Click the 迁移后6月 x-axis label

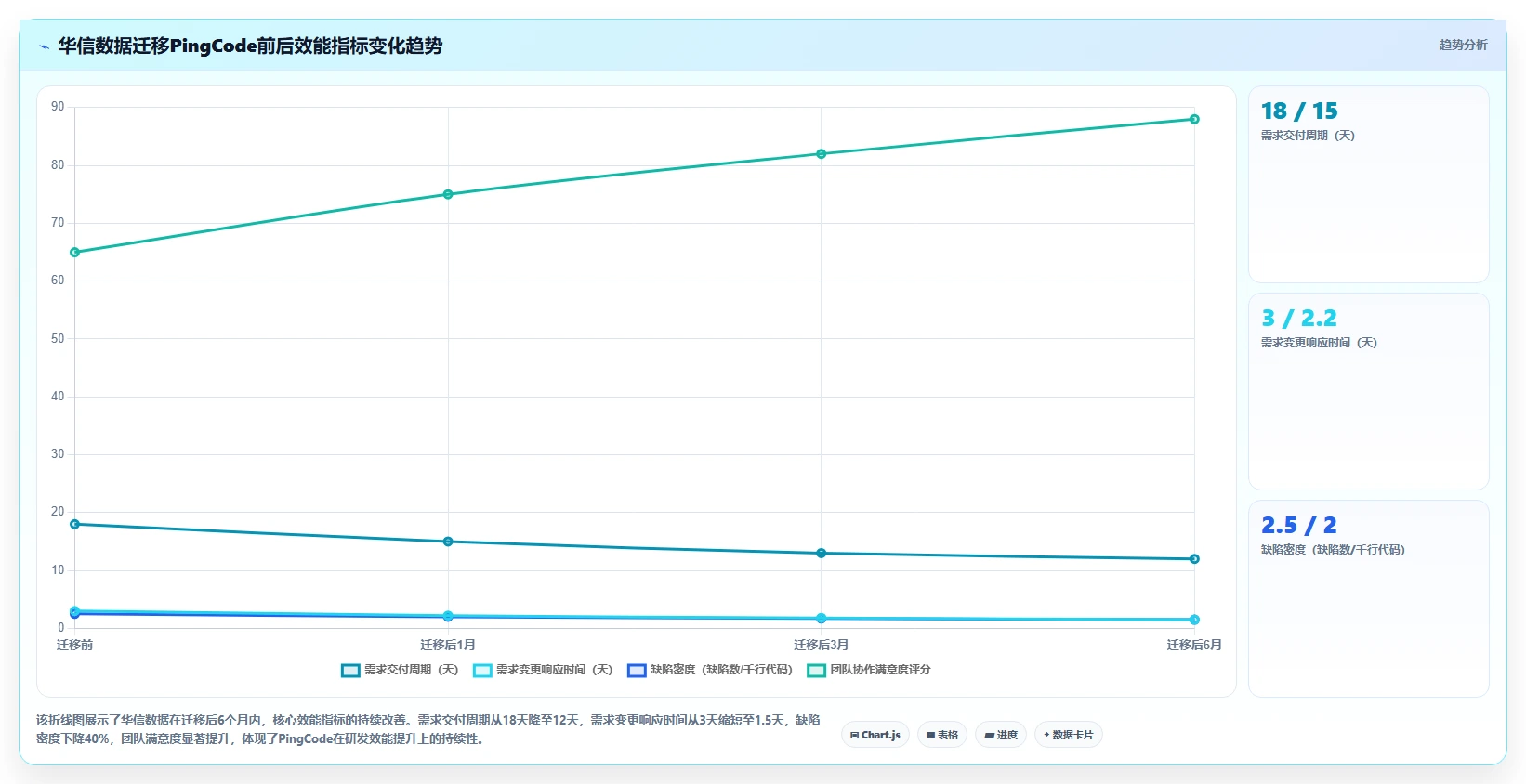[x=1194, y=645]
